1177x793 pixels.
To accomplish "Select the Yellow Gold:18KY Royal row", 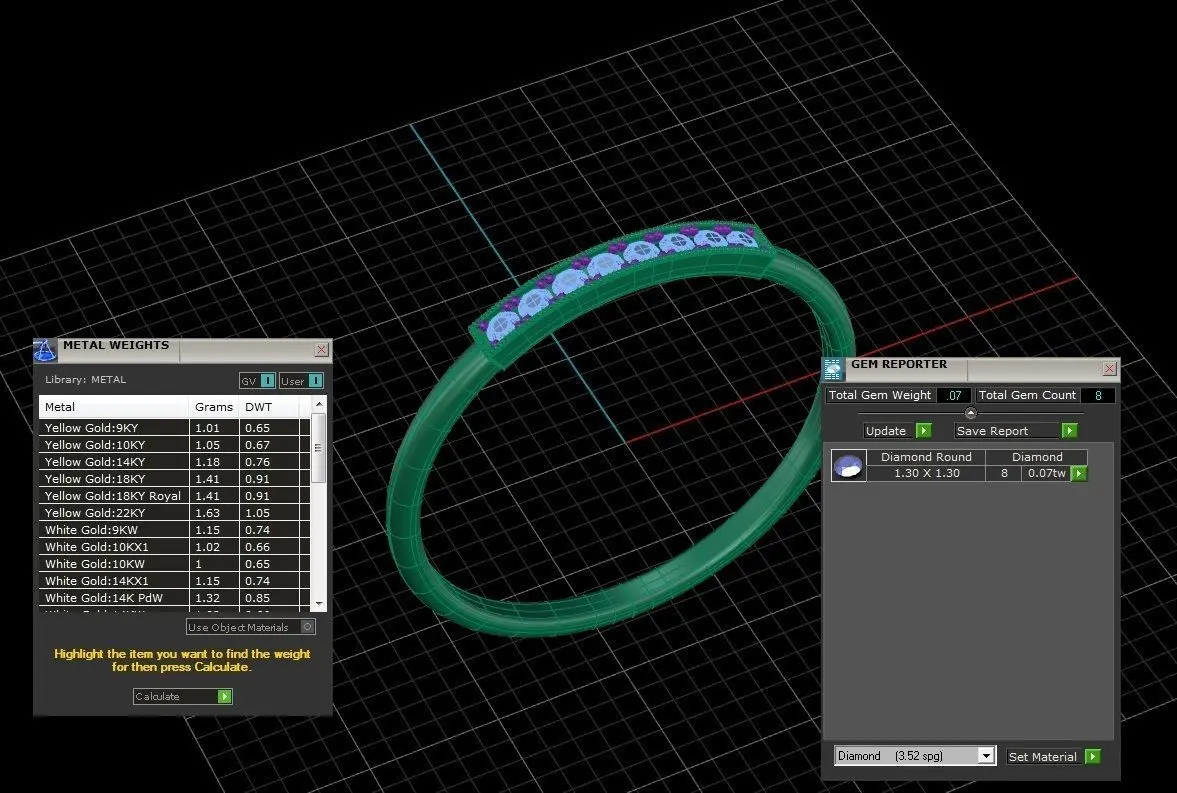I will (x=174, y=496).
